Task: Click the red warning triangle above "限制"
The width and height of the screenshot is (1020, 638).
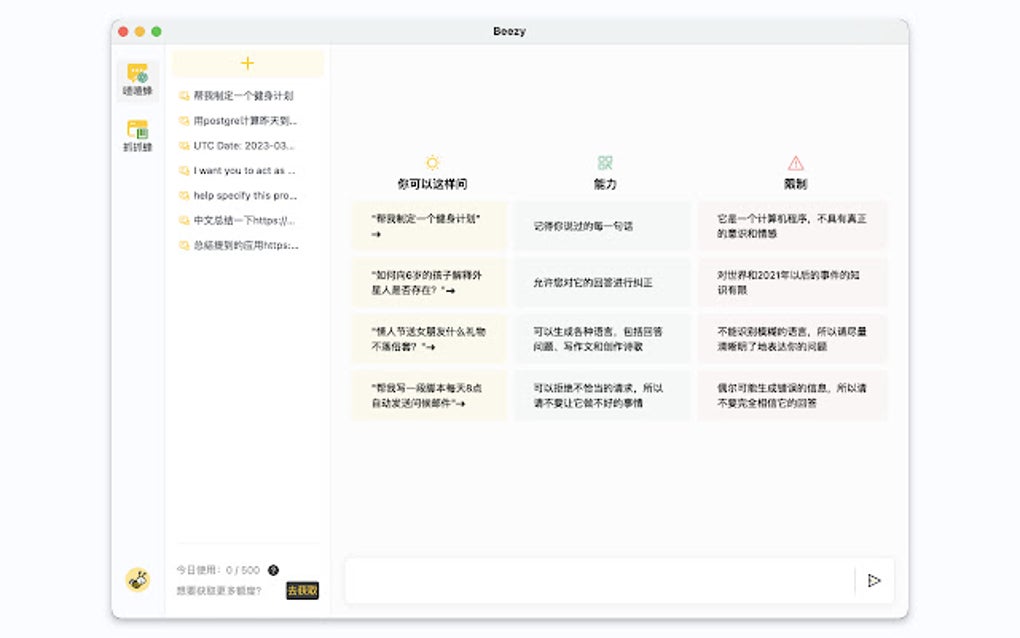Action: point(796,163)
